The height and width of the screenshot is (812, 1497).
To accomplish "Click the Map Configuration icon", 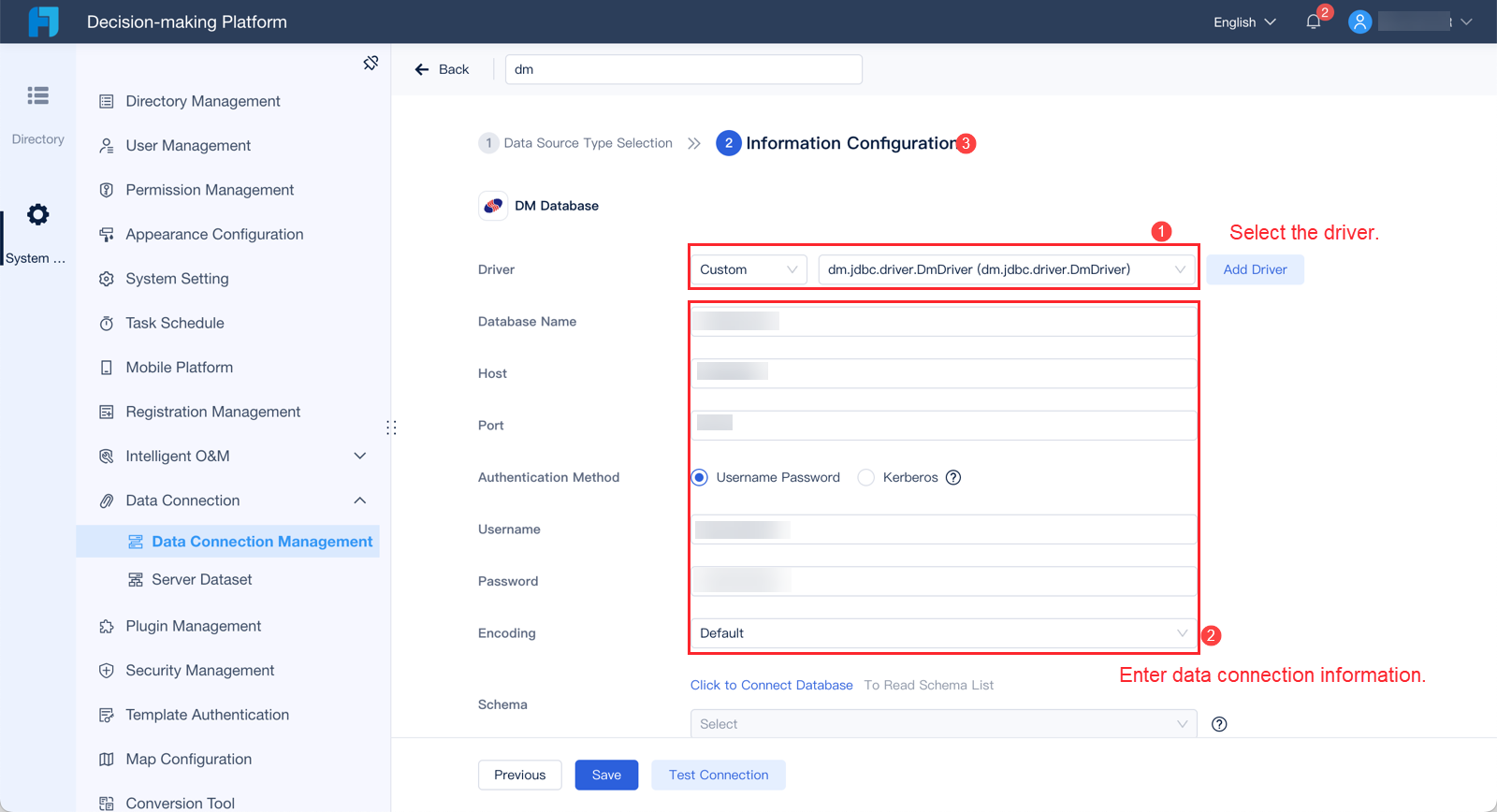I will [107, 760].
